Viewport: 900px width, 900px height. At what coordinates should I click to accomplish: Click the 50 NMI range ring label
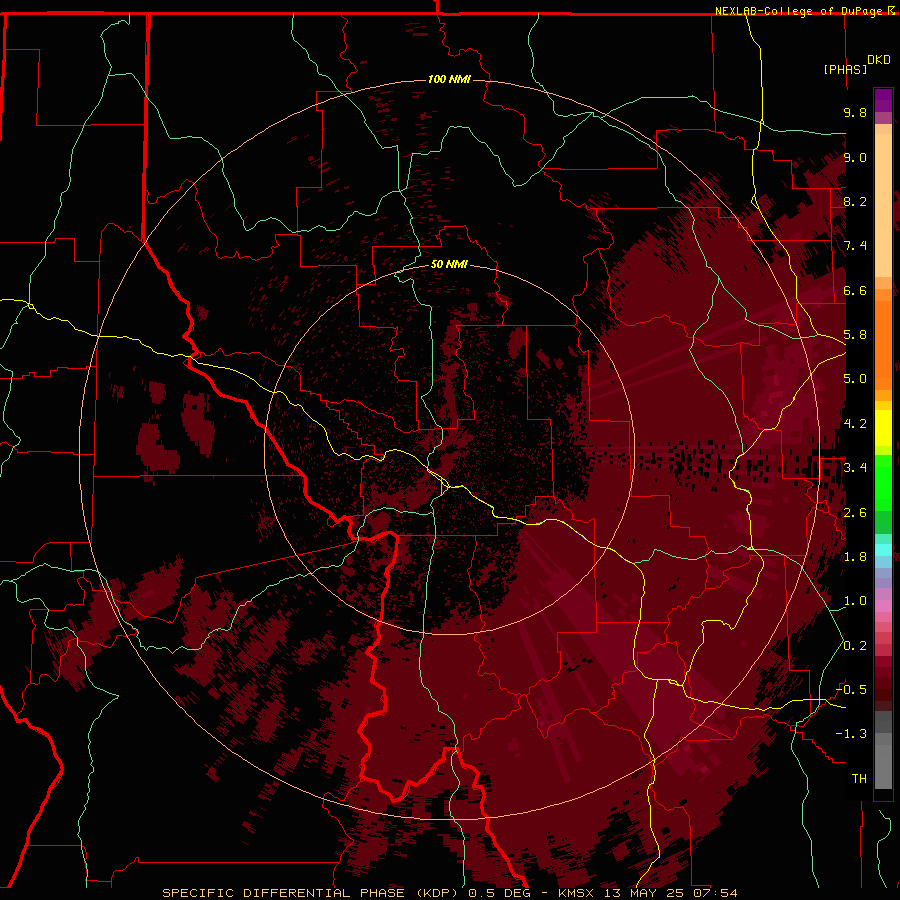449,264
